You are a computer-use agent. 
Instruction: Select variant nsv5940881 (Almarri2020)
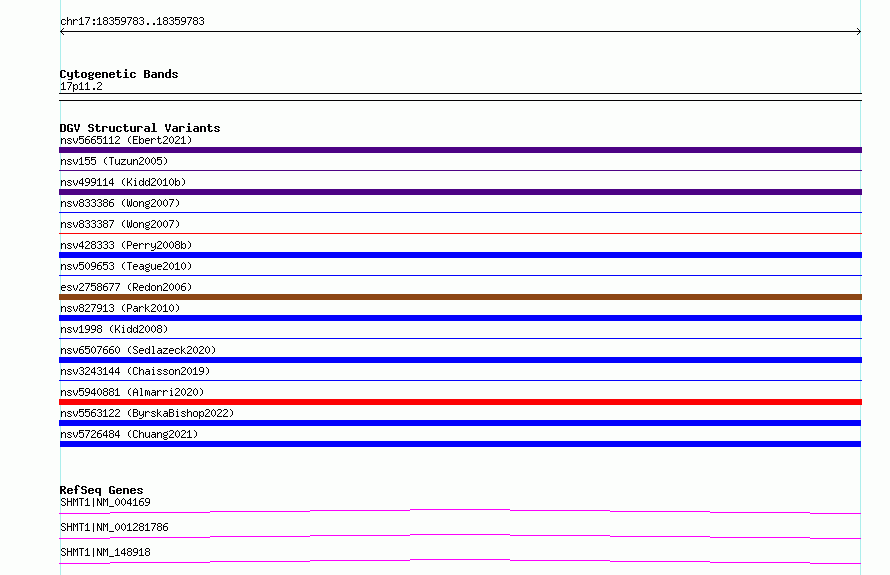pyautogui.click(x=132, y=392)
